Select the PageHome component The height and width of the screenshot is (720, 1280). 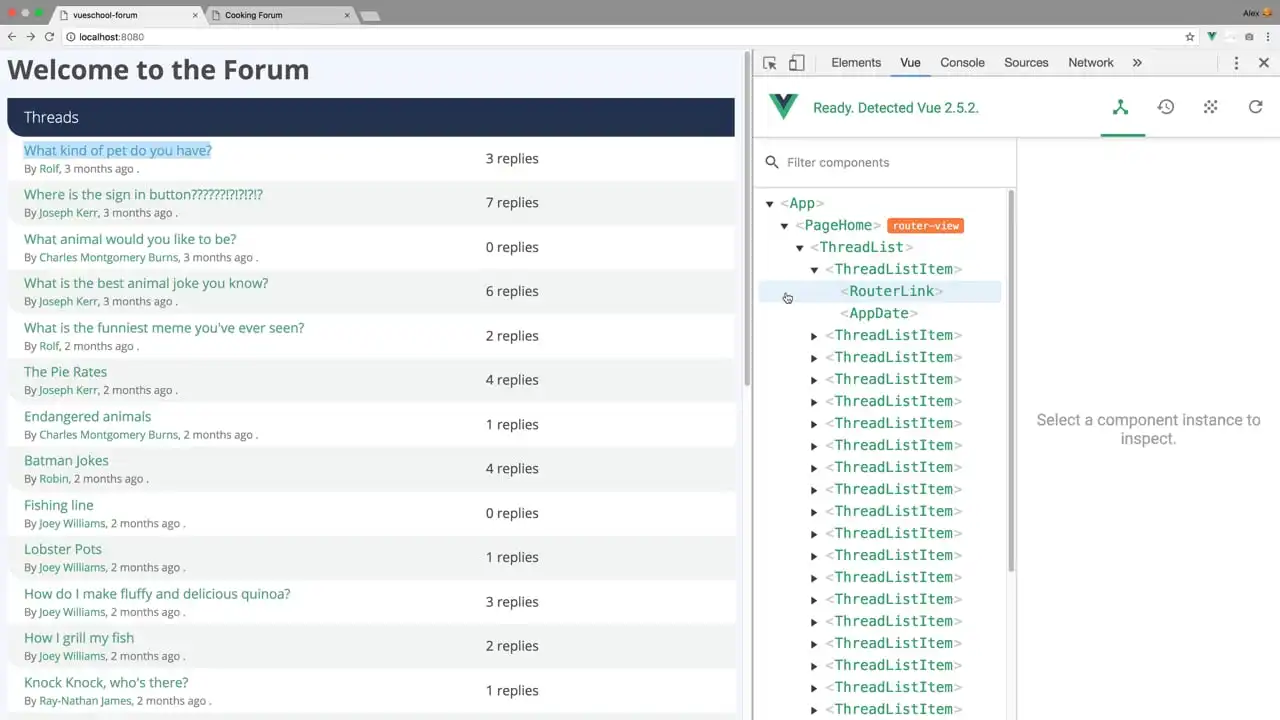click(838, 225)
